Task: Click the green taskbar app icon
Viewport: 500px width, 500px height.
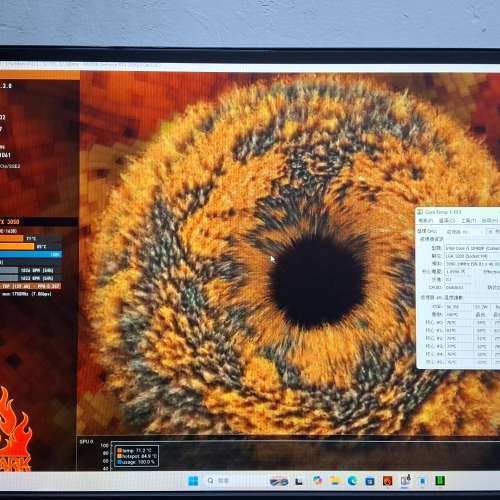Action: [440, 481]
